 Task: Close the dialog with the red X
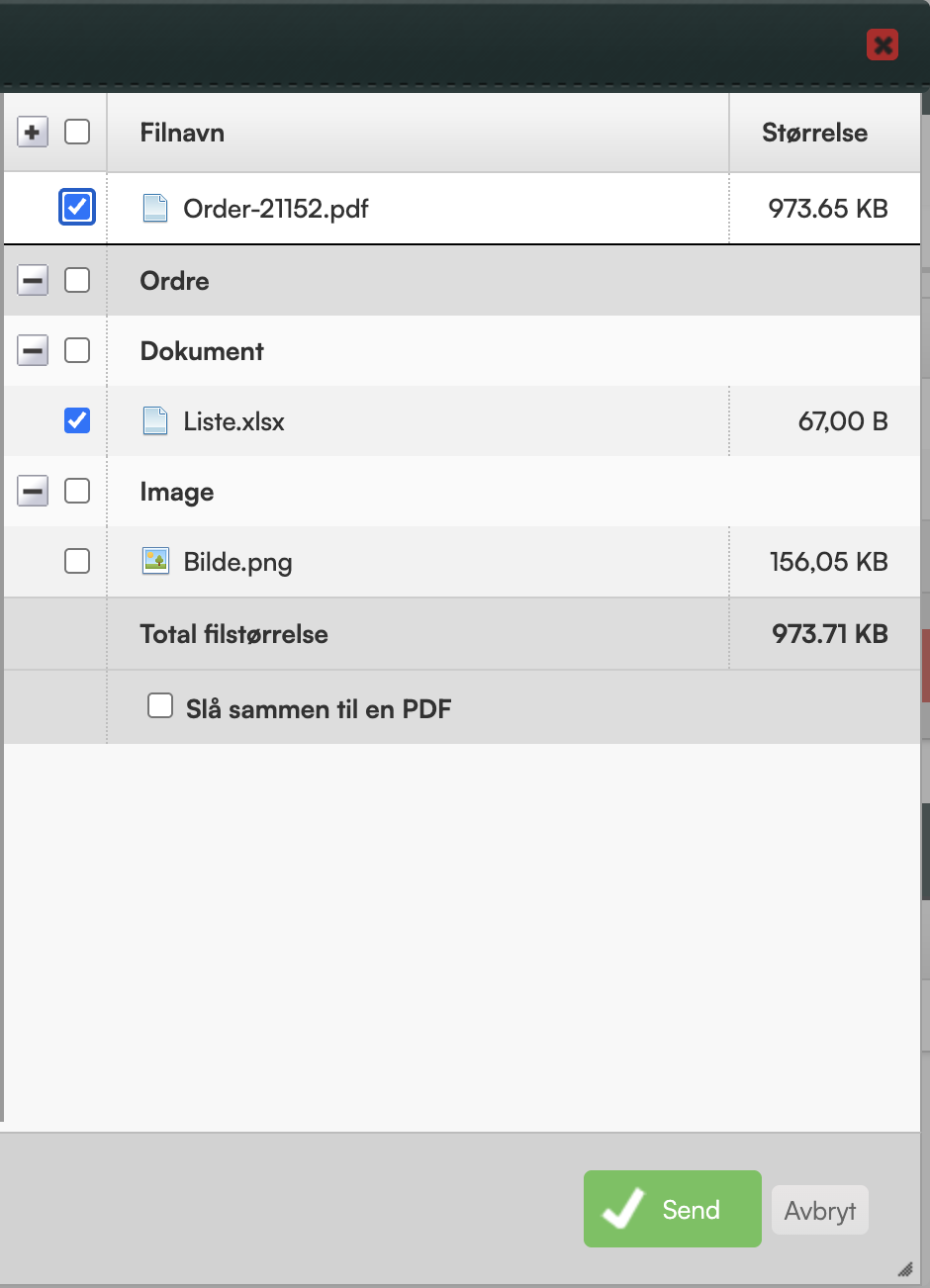click(882, 45)
